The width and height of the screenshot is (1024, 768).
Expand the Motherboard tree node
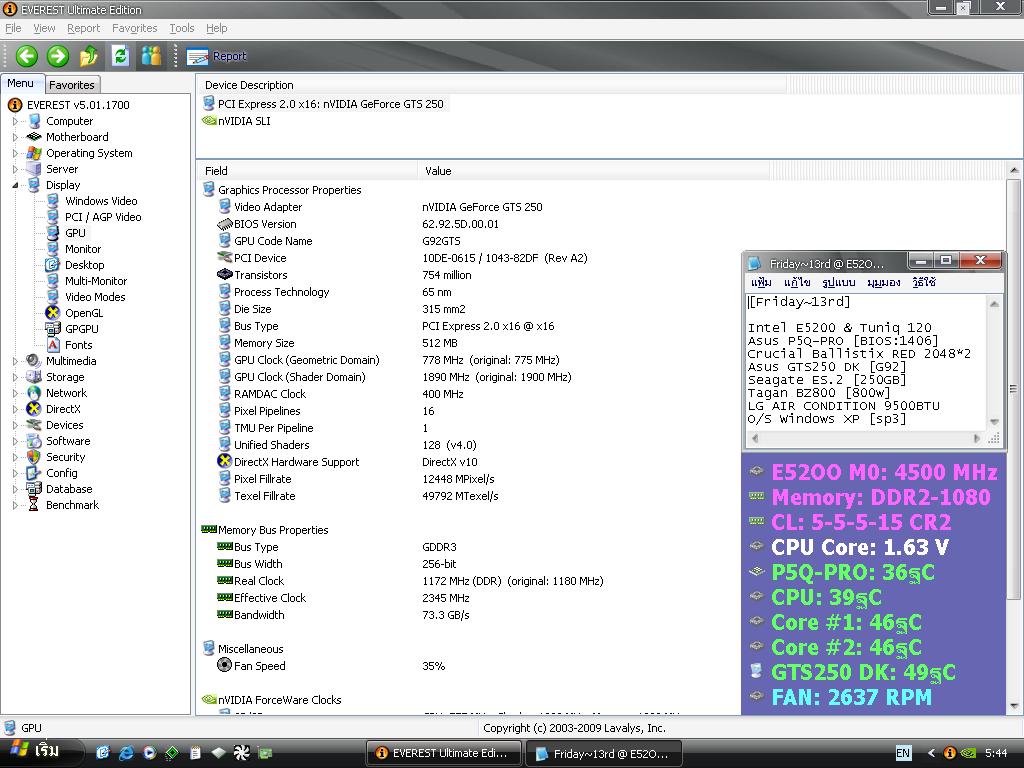[15, 137]
